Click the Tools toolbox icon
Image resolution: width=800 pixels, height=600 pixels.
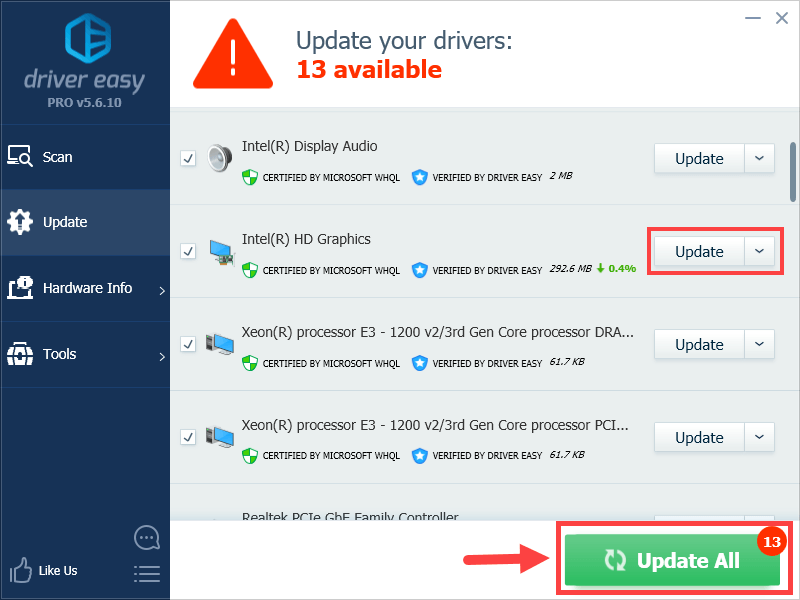[x=20, y=354]
